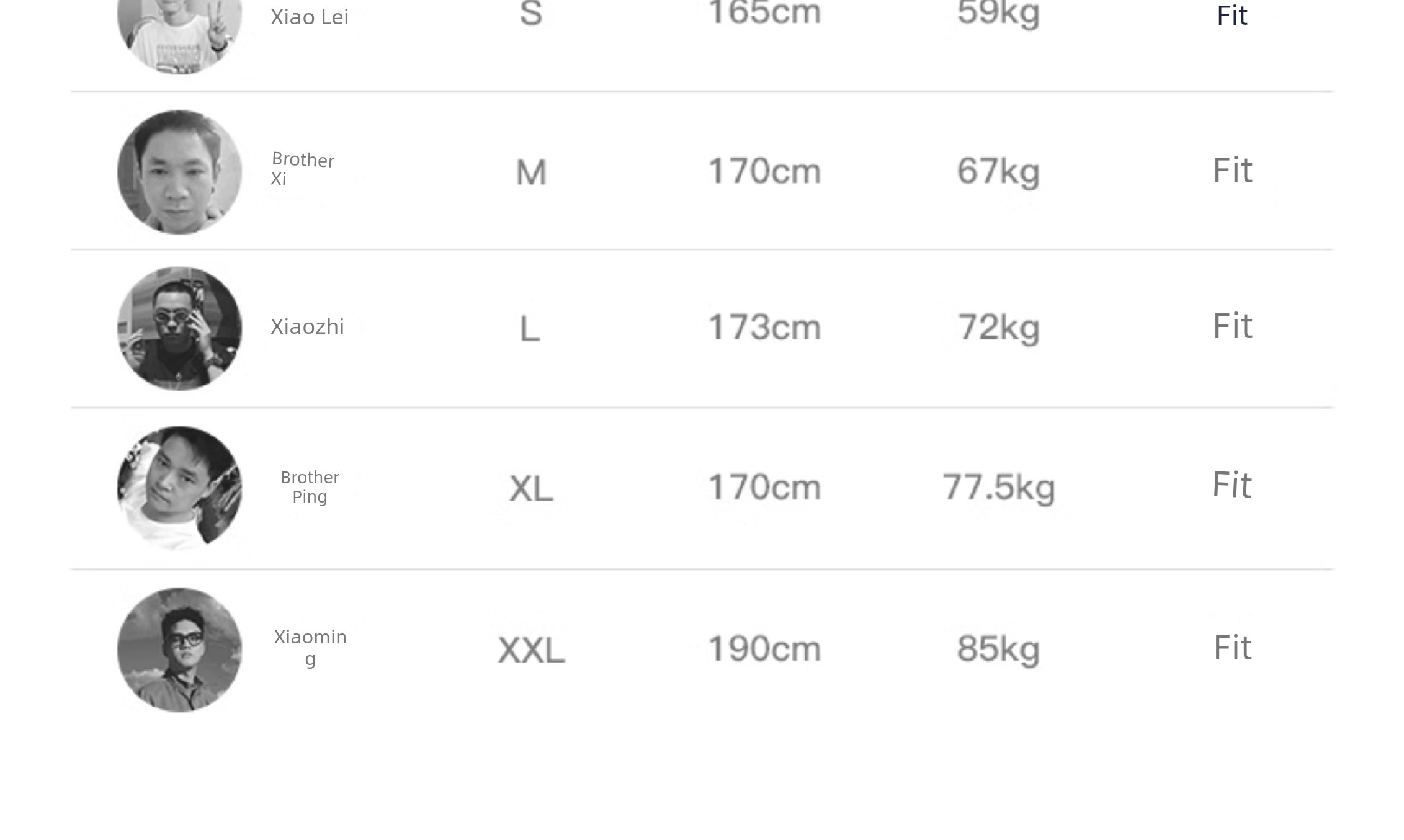Select the name Xiao Lei
1404x840 pixels.
[x=309, y=17]
